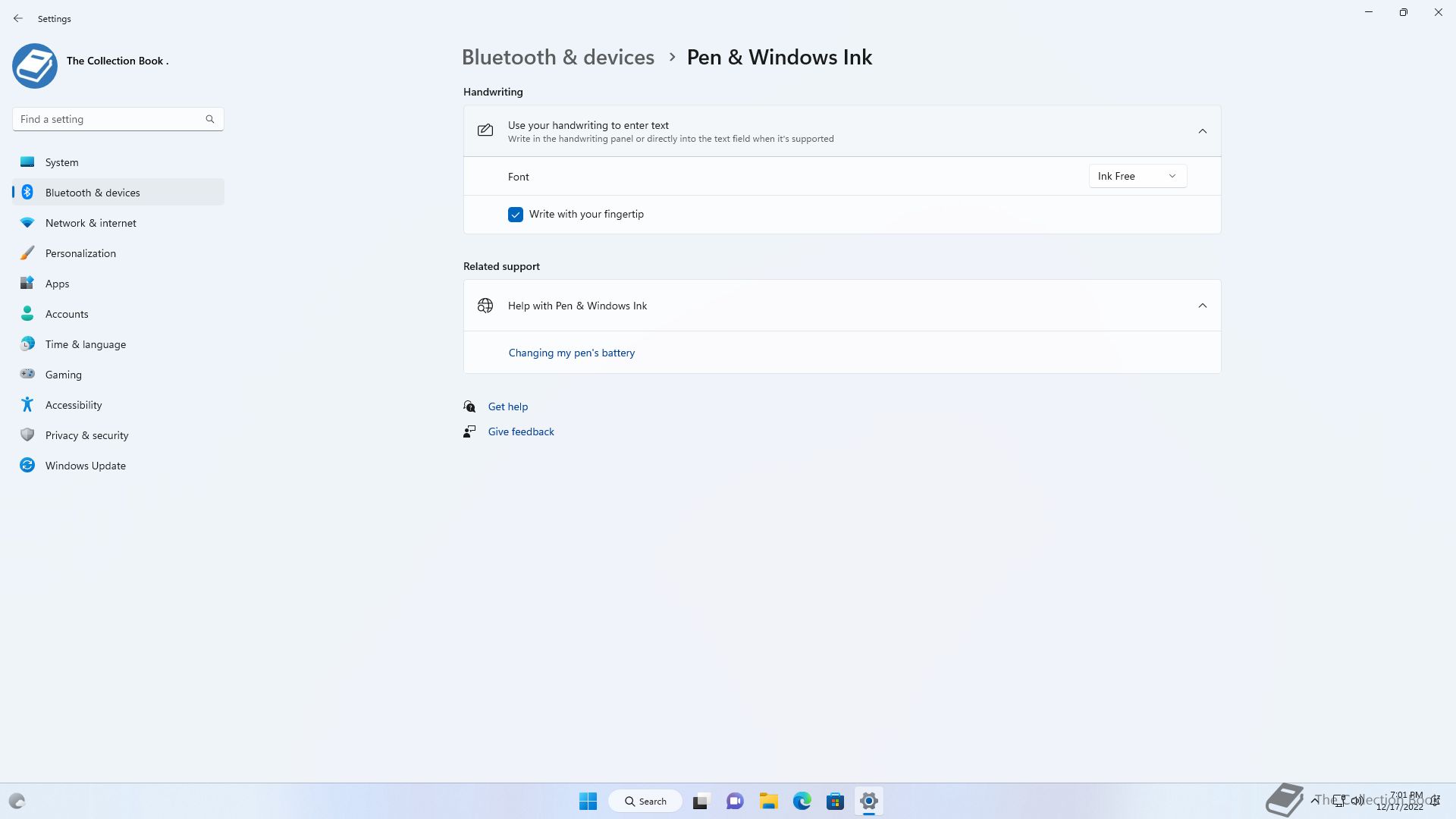This screenshot has width=1456, height=819.
Task: Open the Windows Start menu icon
Action: coord(588,801)
